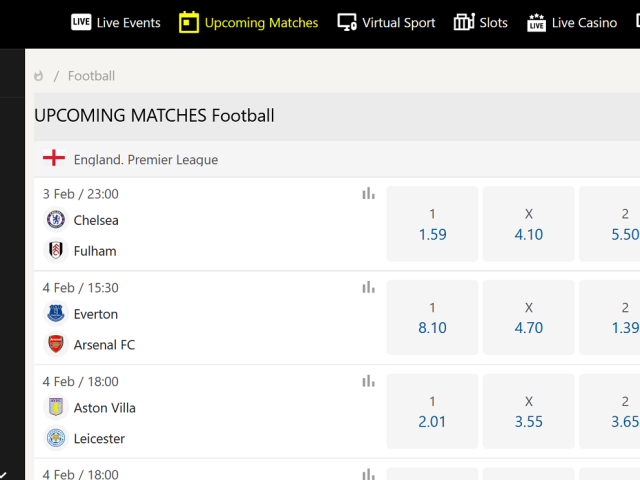
Task: Select Chelsea home win odds 1.59
Action: click(432, 224)
